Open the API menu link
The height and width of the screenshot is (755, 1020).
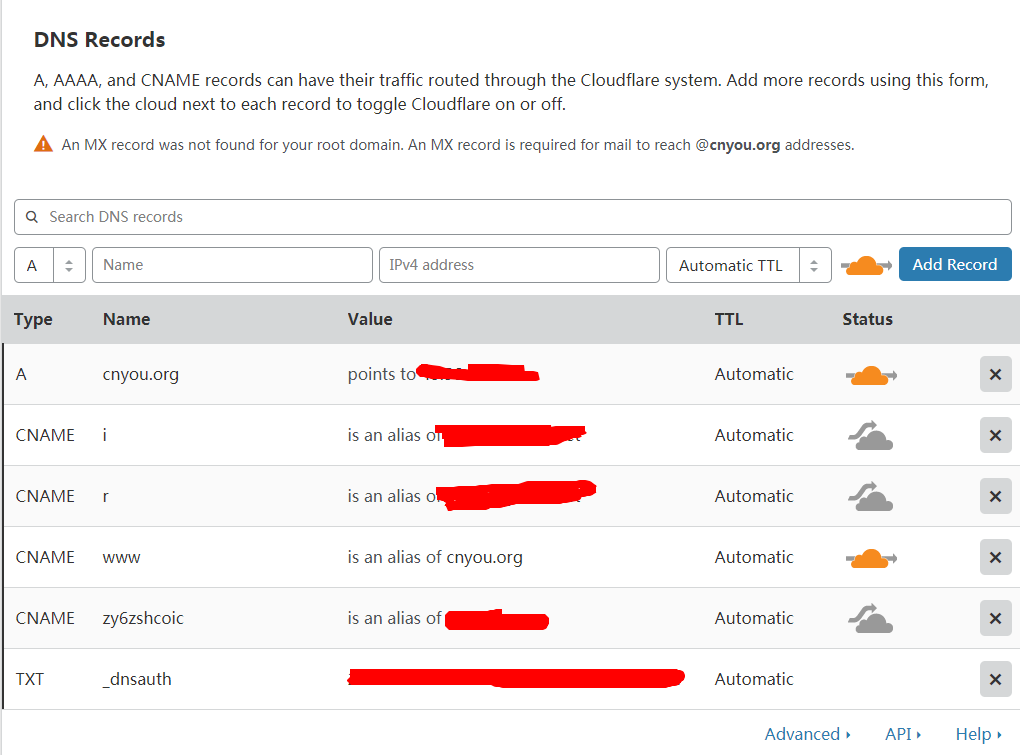903,734
